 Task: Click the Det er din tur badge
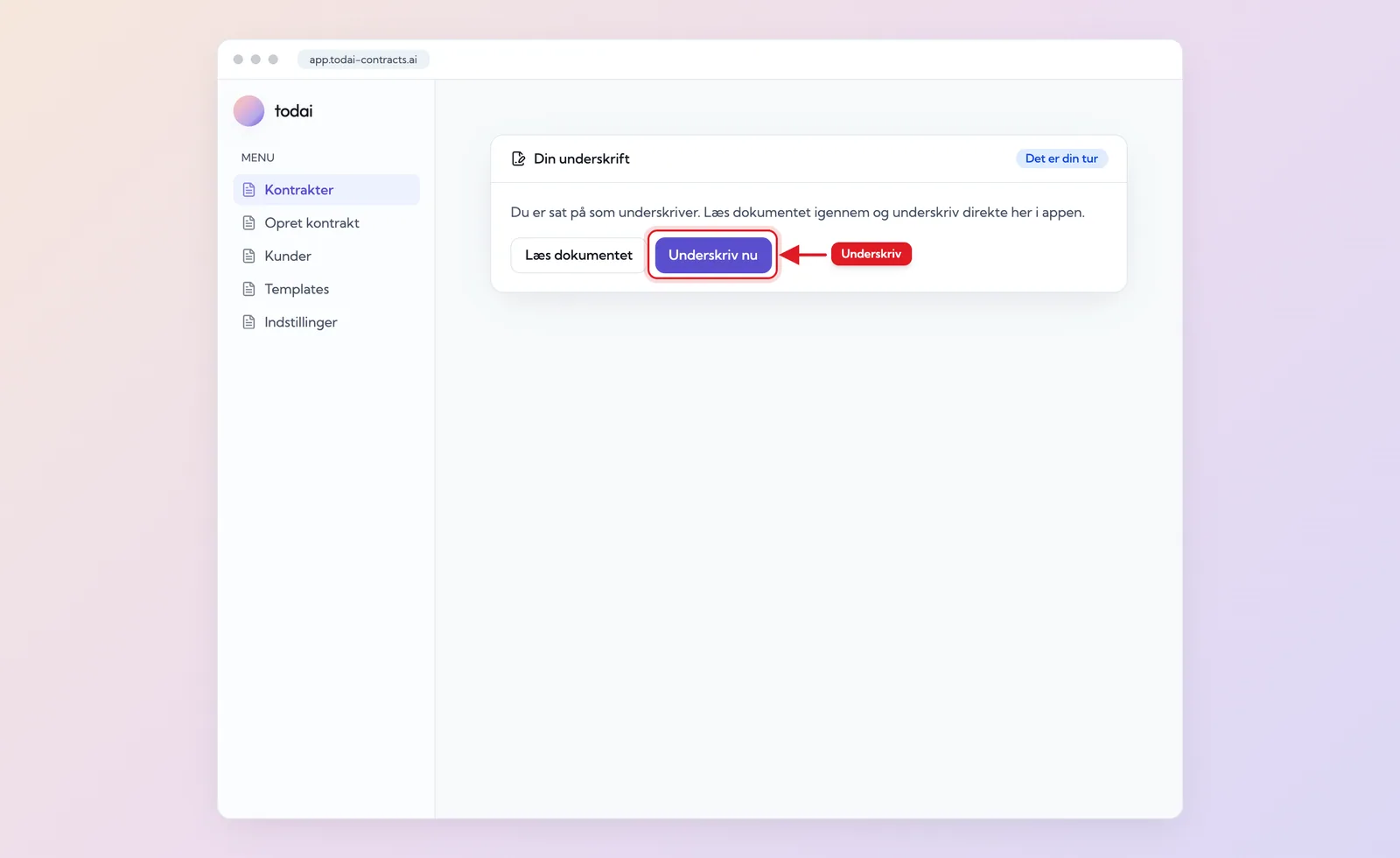tap(1061, 158)
